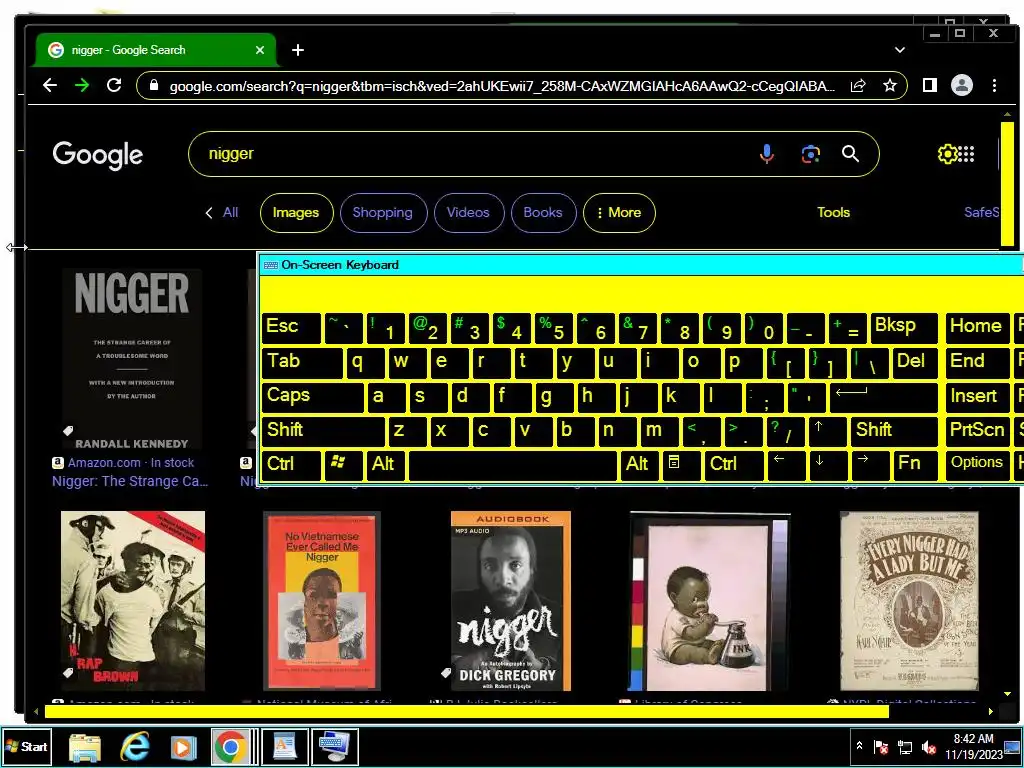Open File Explorer from the taskbar
Viewport: 1024px width, 768px height.
click(85, 747)
